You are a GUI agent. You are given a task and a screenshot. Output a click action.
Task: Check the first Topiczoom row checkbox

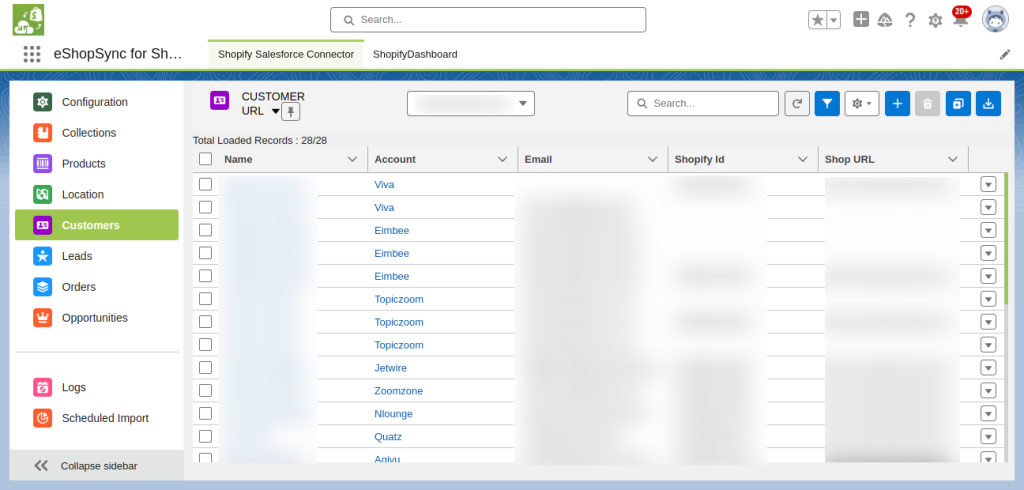(x=206, y=299)
